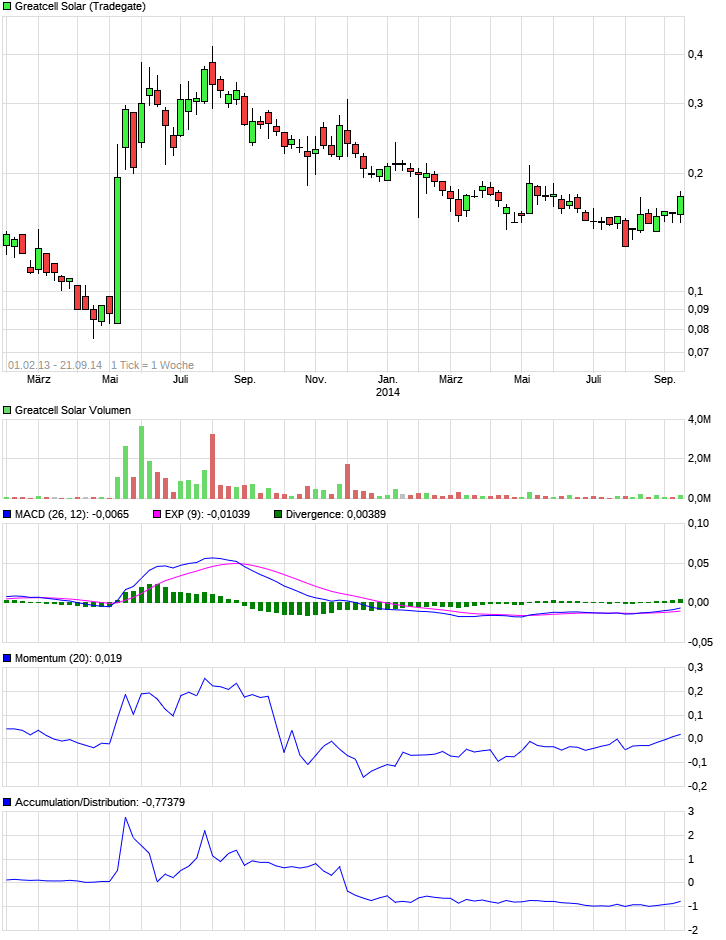Click the dark green Divergence legend square
Screen dimensions: 726x940
click(278, 514)
